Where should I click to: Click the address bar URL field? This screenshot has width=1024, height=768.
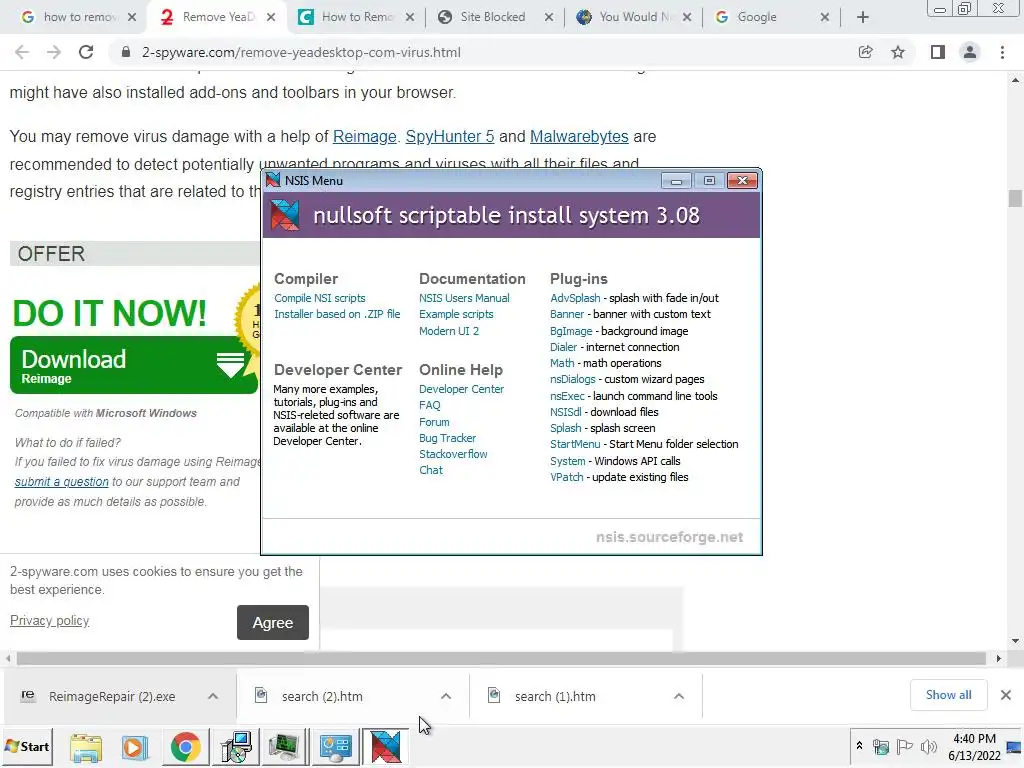pos(483,52)
